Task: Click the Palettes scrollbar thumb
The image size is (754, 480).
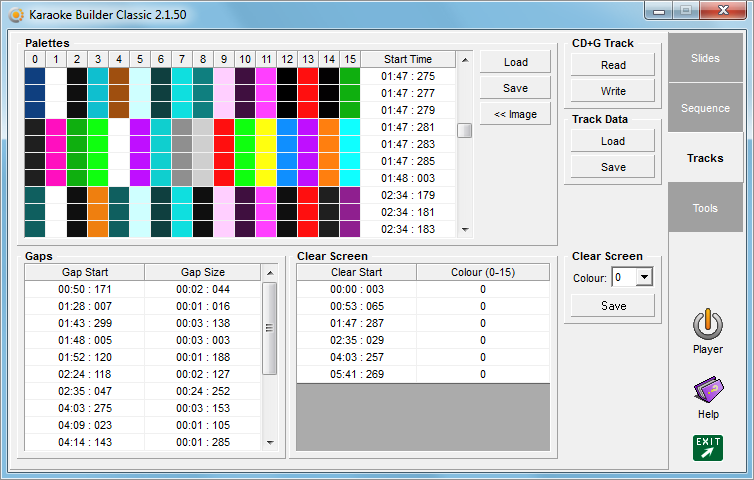Action: click(465, 130)
